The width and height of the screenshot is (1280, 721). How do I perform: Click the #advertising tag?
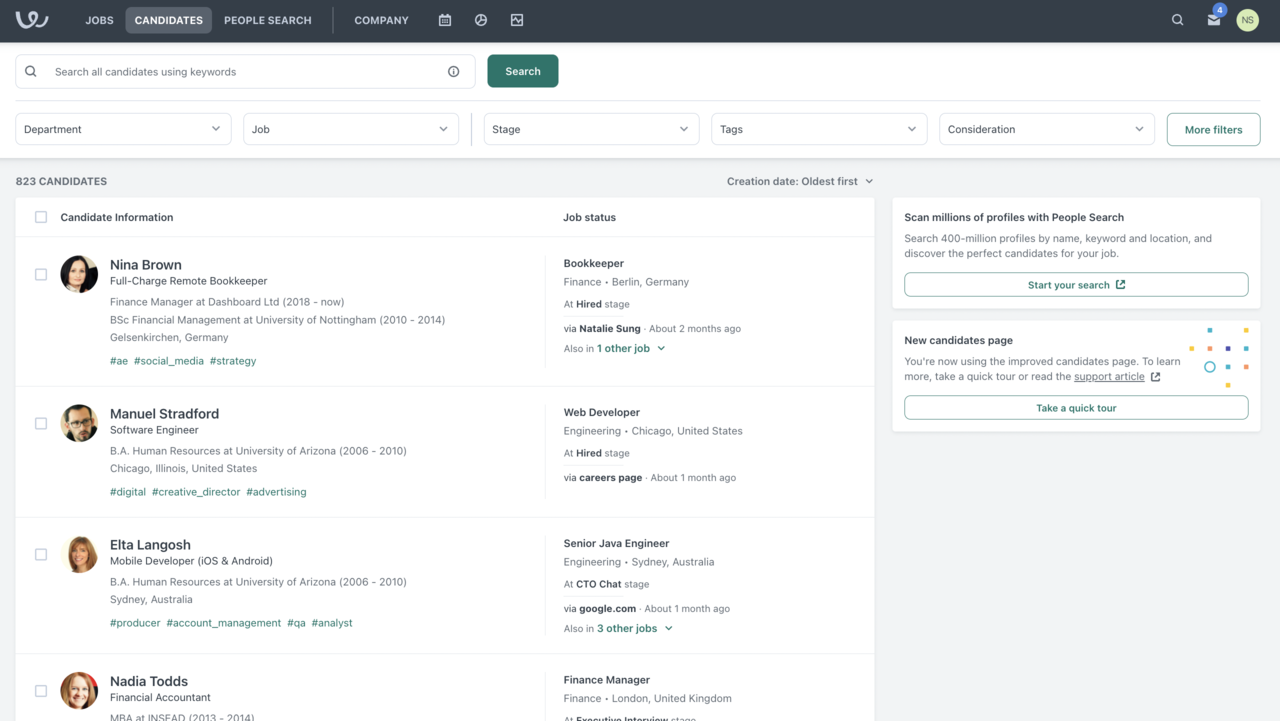pos(276,492)
